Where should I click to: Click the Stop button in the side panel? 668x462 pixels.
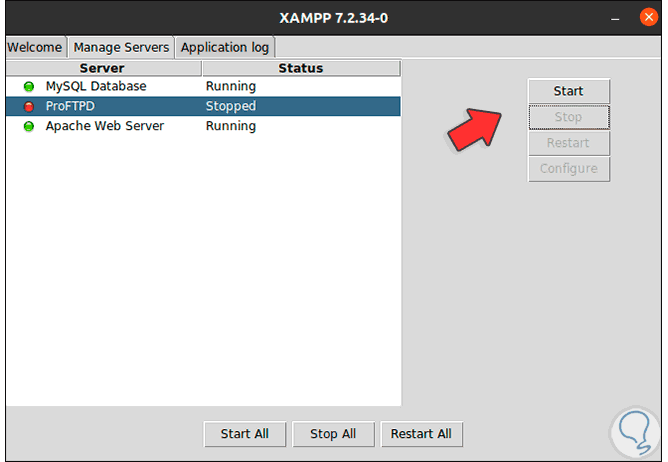pyautogui.click(x=569, y=117)
